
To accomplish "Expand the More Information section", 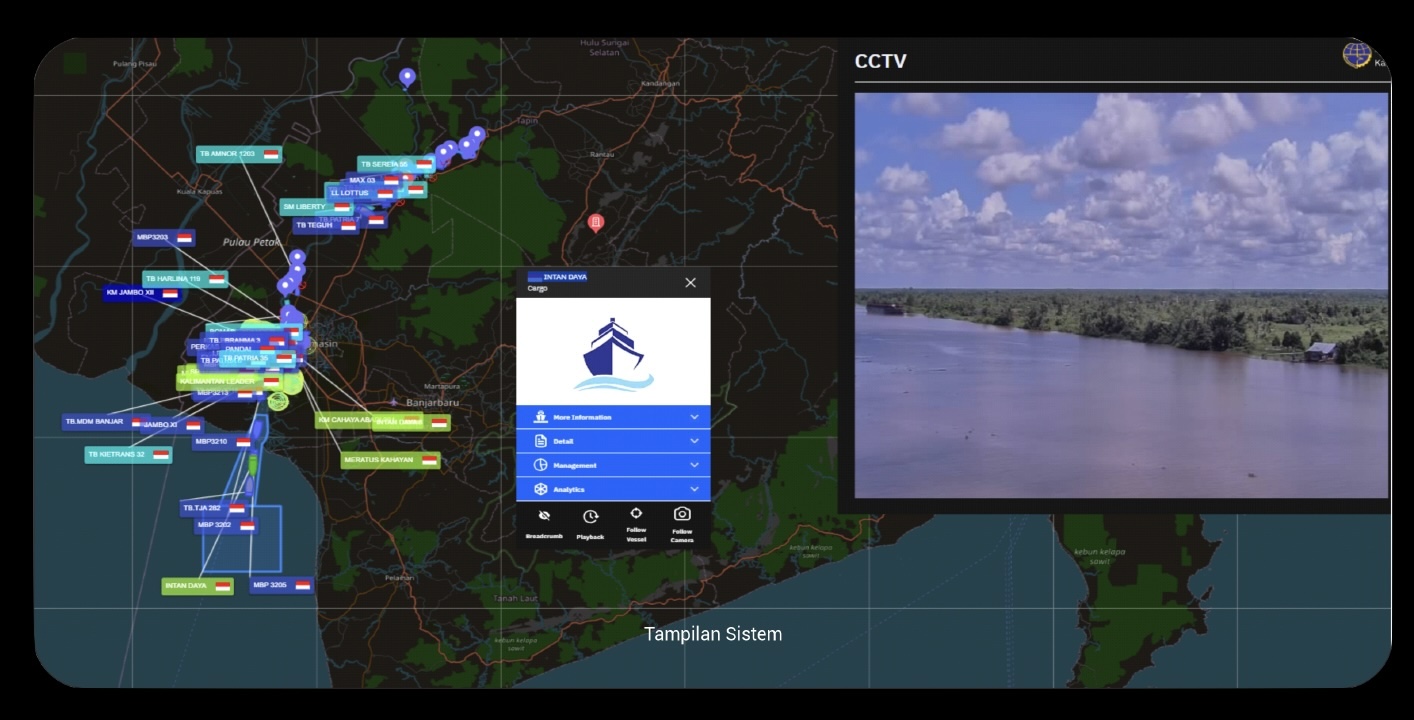I will click(613, 417).
